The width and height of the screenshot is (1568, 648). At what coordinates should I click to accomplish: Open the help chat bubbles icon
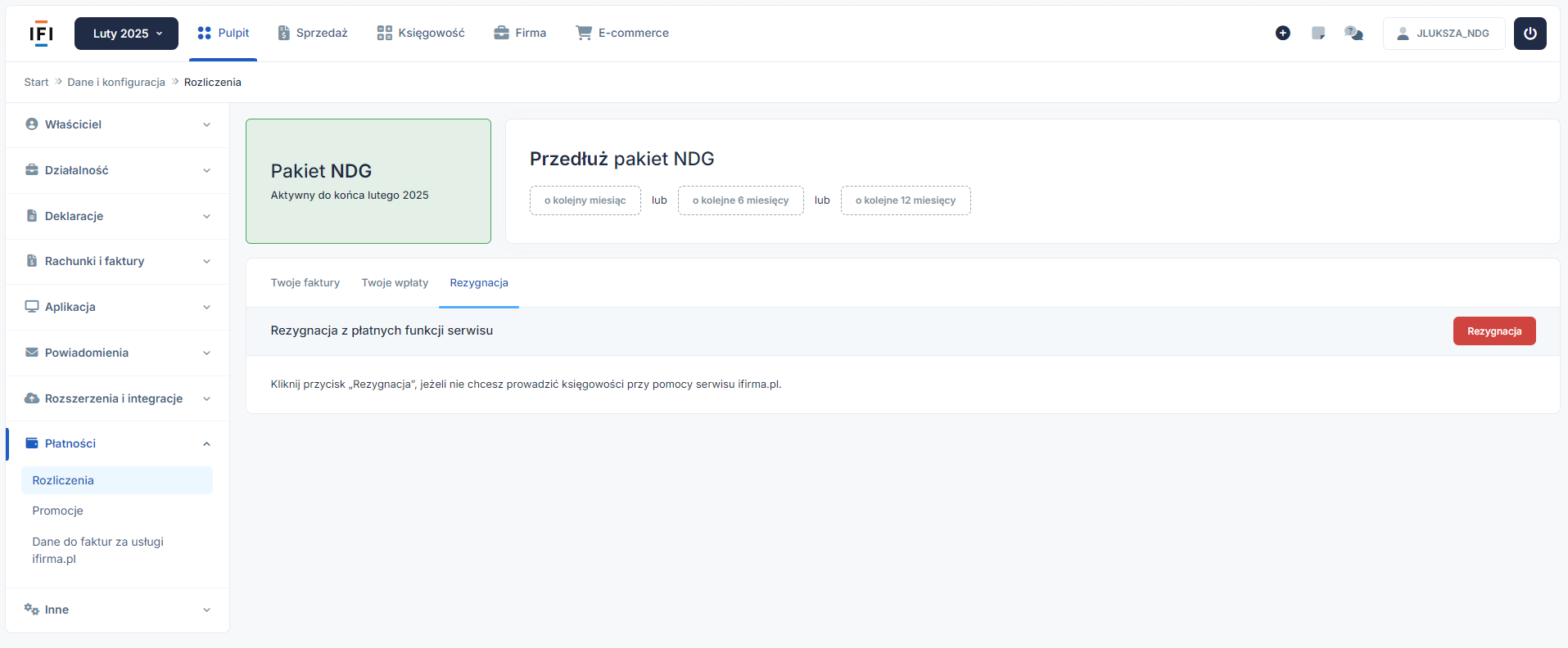1353,34
